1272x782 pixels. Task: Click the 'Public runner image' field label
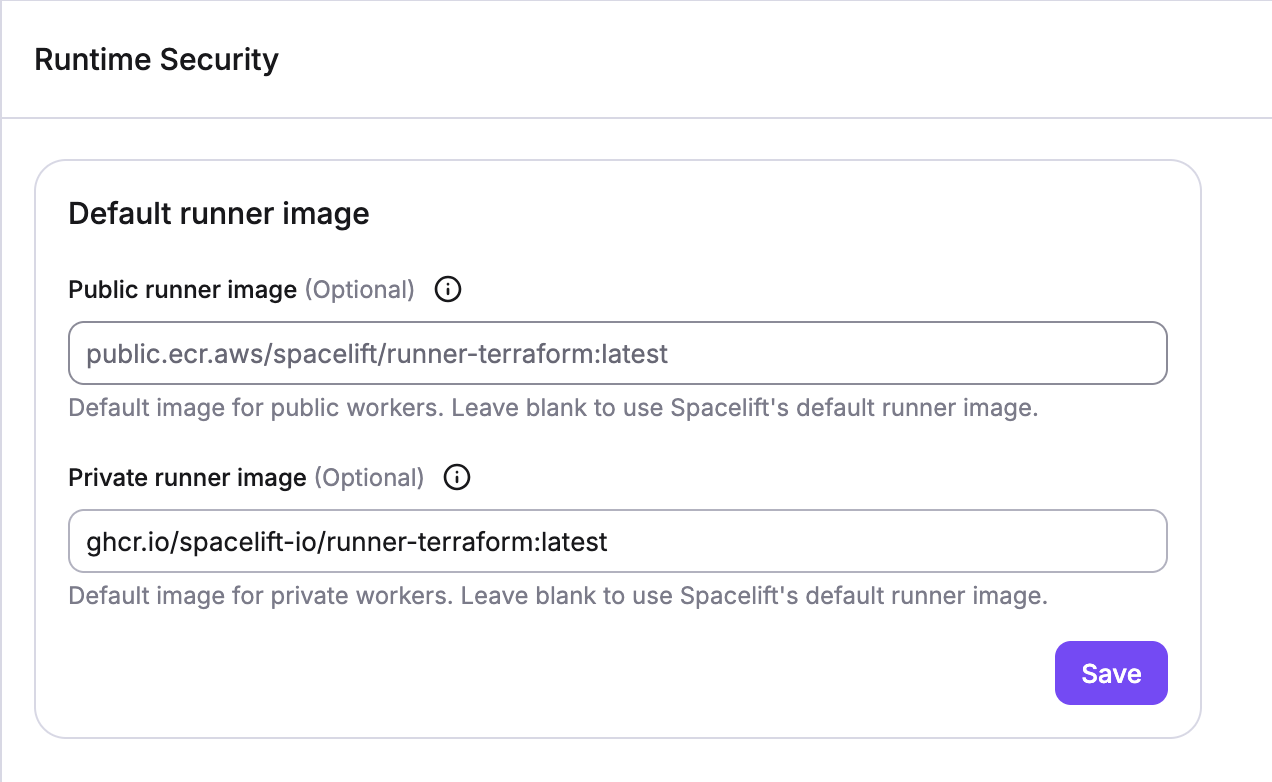point(182,290)
